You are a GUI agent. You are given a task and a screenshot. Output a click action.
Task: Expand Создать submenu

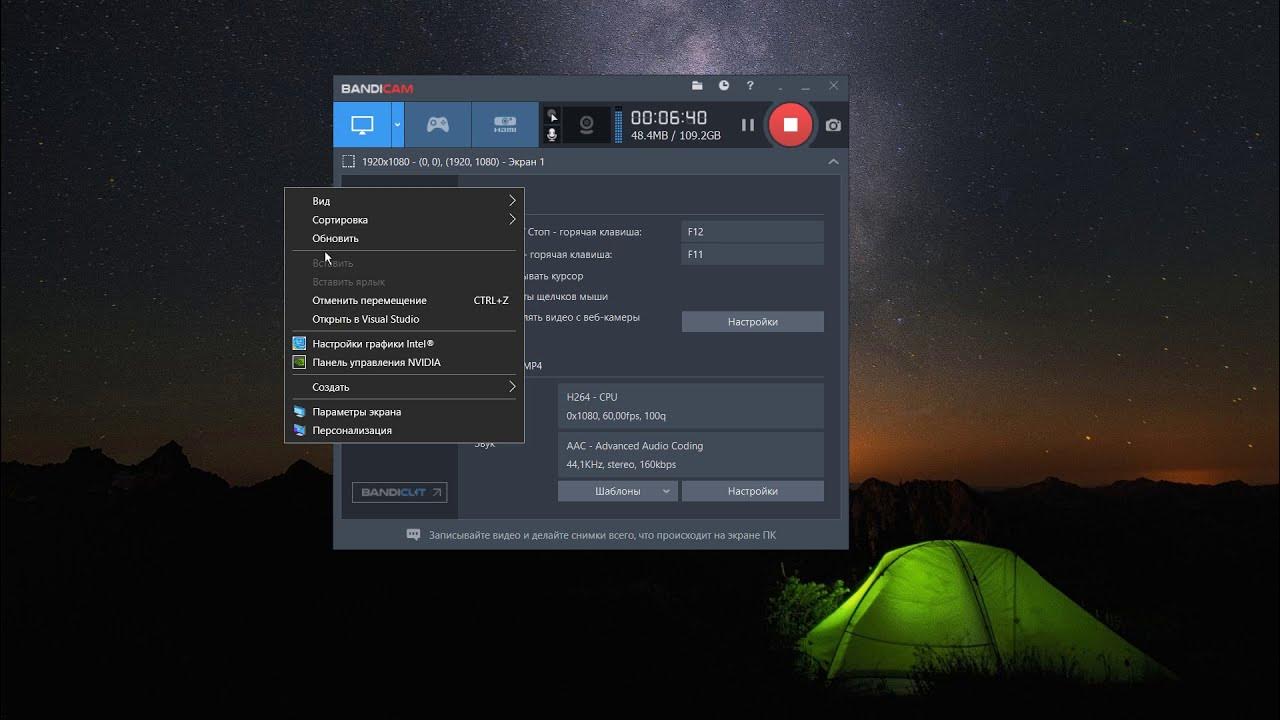tap(404, 387)
